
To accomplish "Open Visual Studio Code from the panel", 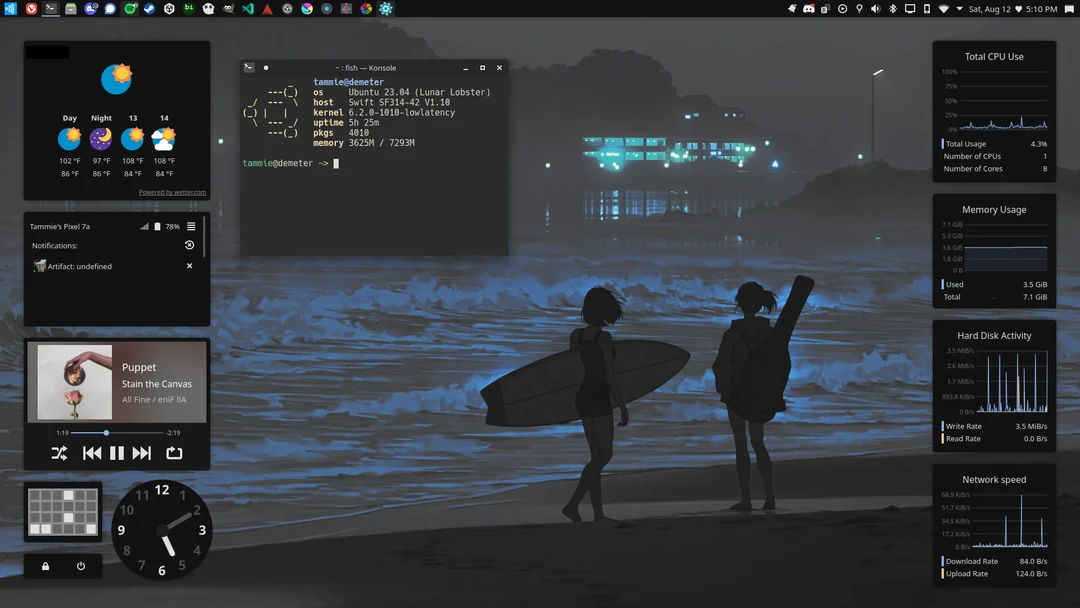I will [x=247, y=8].
